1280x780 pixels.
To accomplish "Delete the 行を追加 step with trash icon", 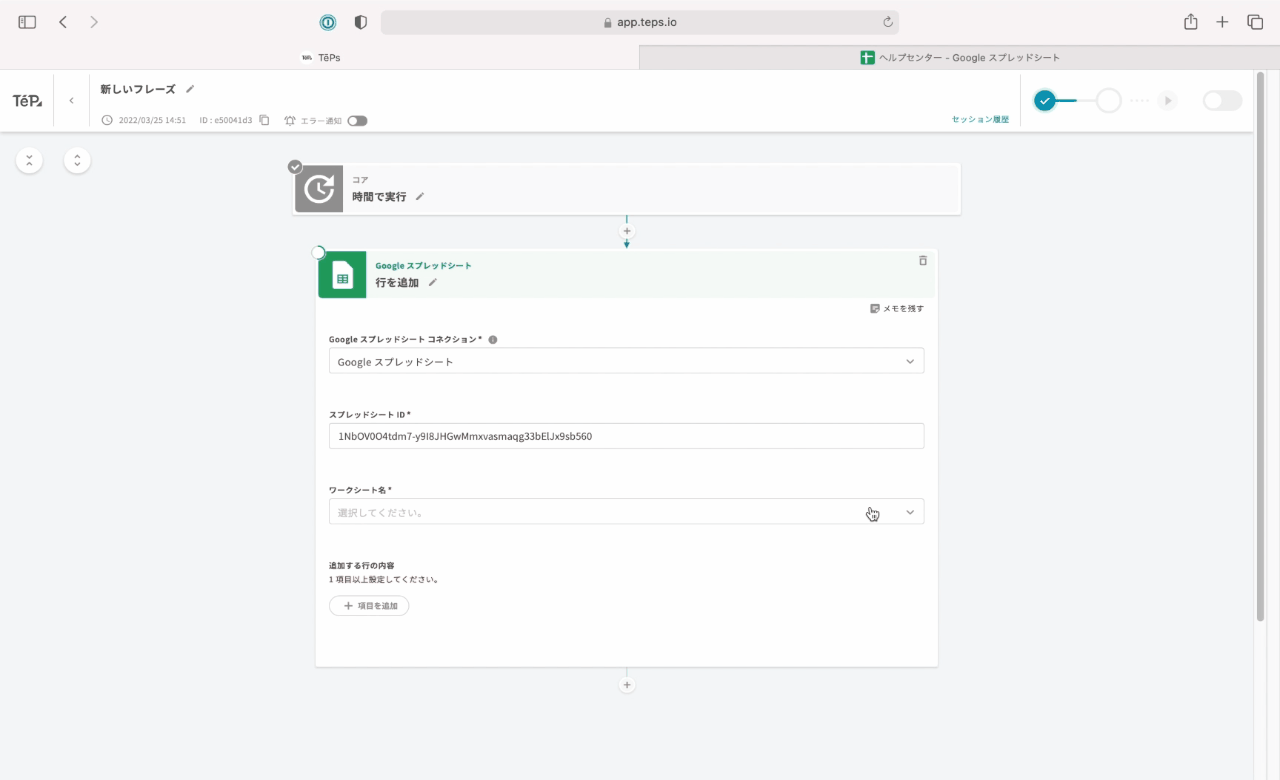I will 922,260.
